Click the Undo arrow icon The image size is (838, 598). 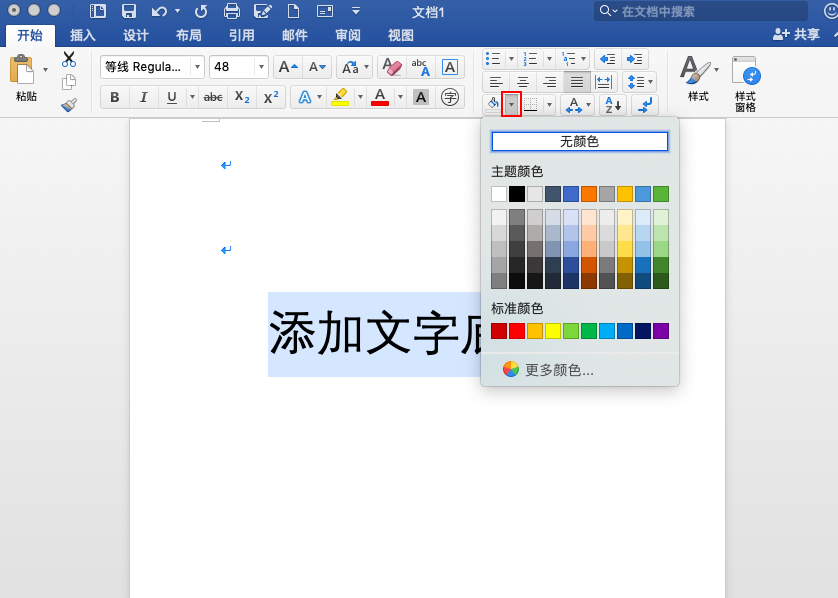[x=159, y=11]
